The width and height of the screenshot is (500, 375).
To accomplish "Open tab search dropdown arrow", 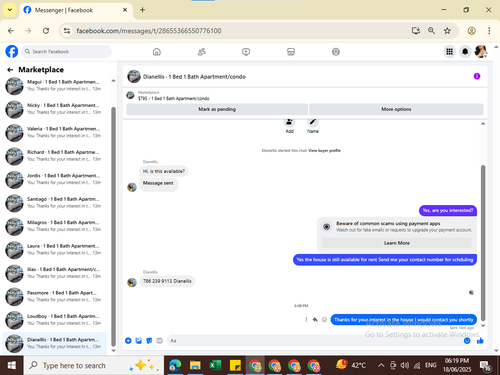I will (x=10, y=10).
